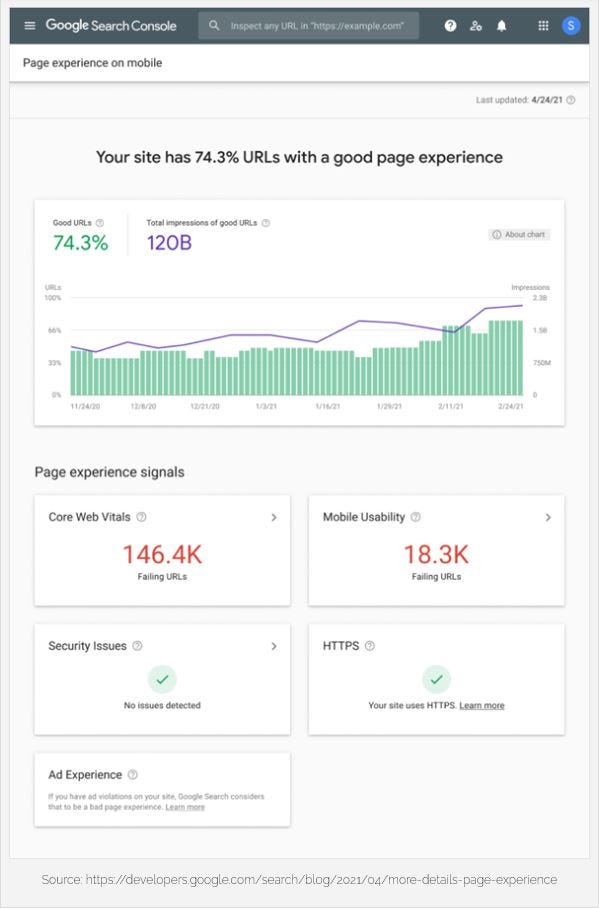Click the Good URLs help icon
This screenshot has height=909, width=599.
click(x=100, y=223)
